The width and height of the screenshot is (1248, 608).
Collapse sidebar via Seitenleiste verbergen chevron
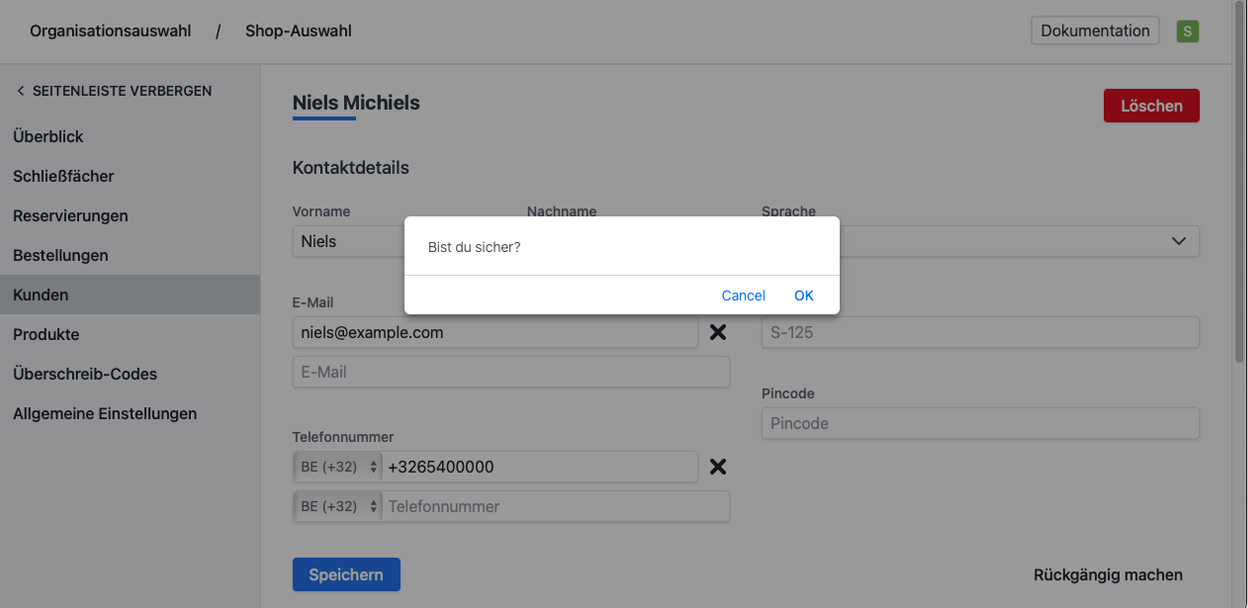[20, 91]
